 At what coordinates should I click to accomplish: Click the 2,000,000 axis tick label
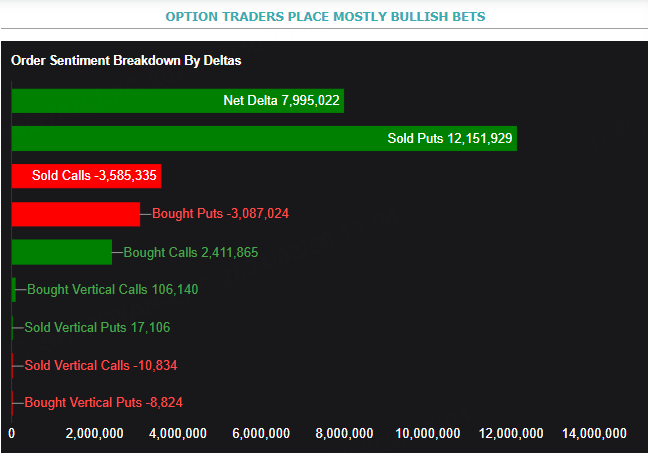94,433
